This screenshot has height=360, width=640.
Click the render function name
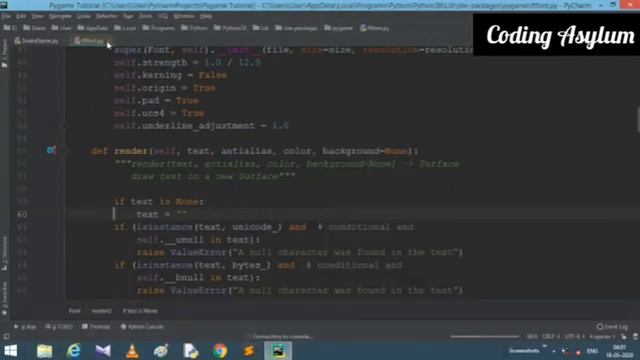131,151
